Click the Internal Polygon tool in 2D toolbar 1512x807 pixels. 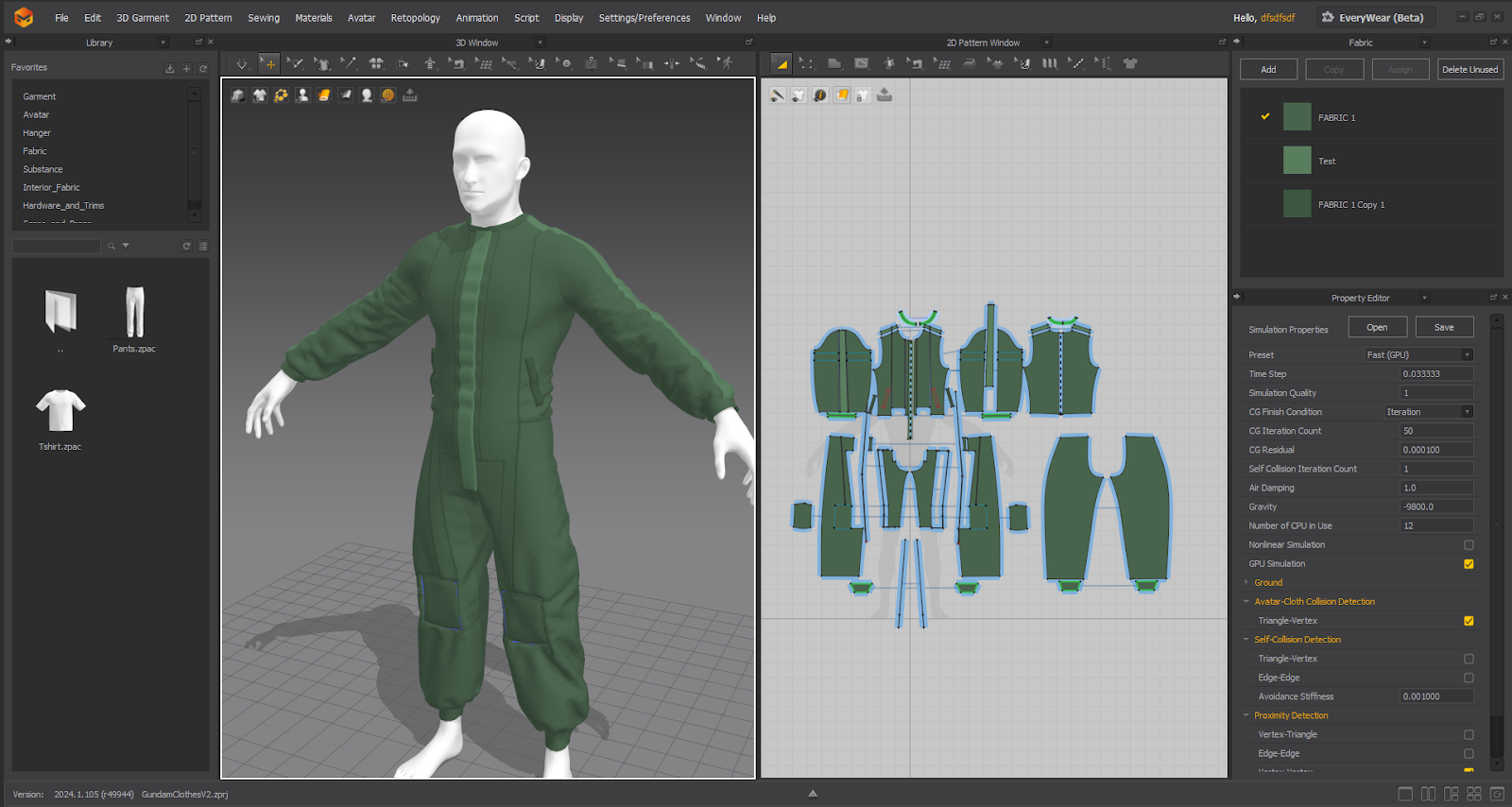click(x=861, y=63)
